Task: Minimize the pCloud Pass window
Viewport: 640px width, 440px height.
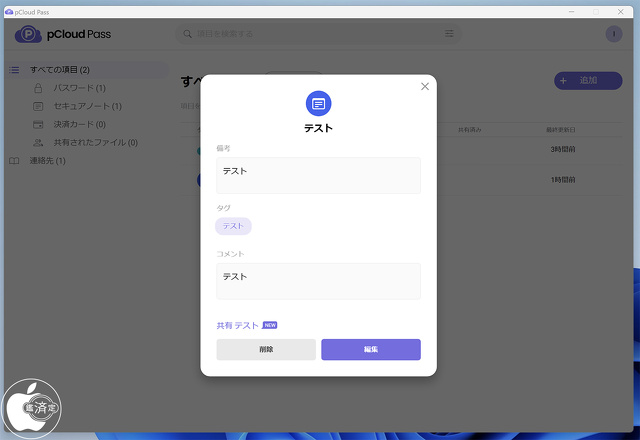Action: click(x=571, y=12)
